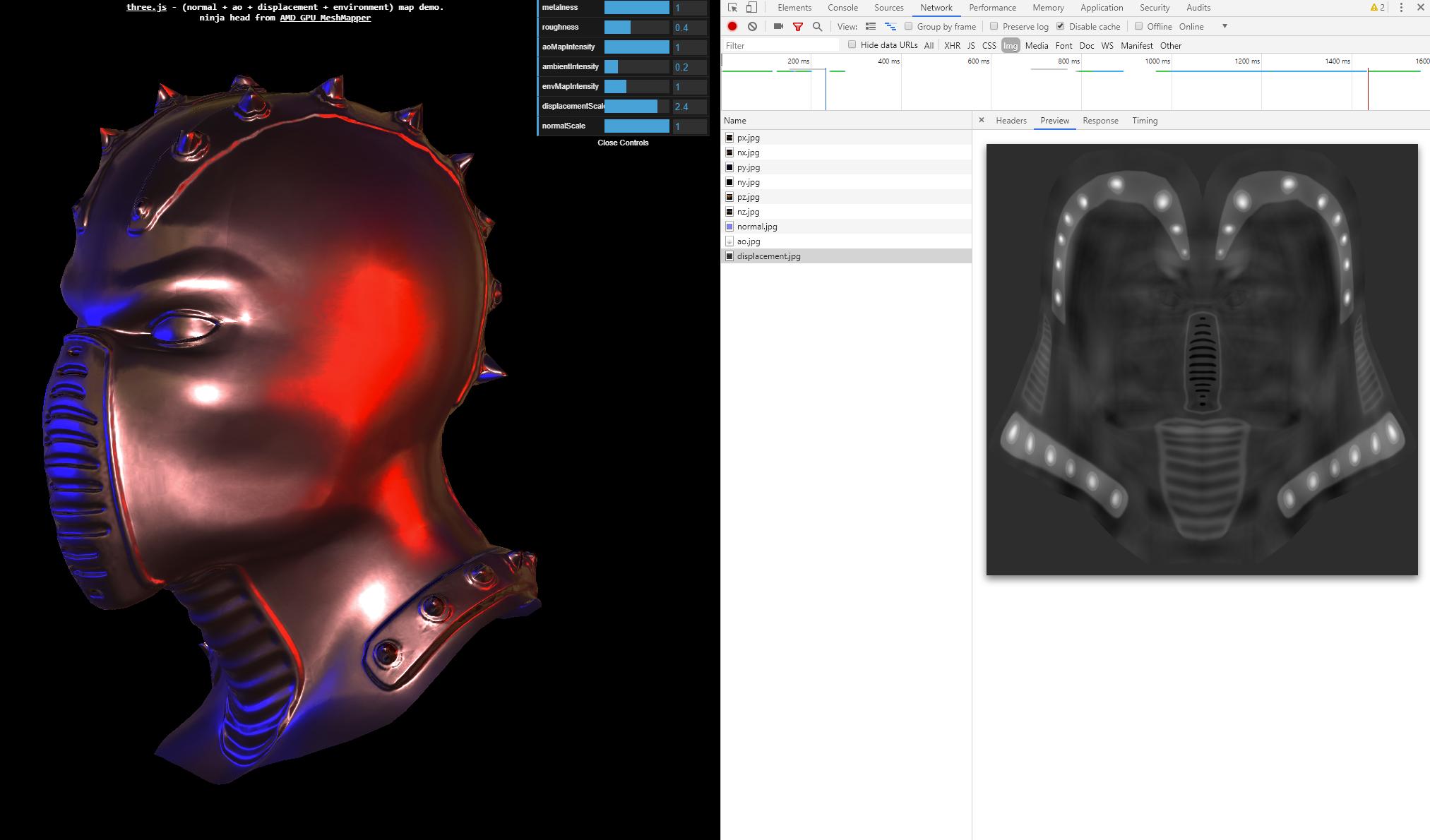This screenshot has height=840, width=1430.
Task: Collapse the controls panel via Close Controls
Action: pyautogui.click(x=622, y=143)
